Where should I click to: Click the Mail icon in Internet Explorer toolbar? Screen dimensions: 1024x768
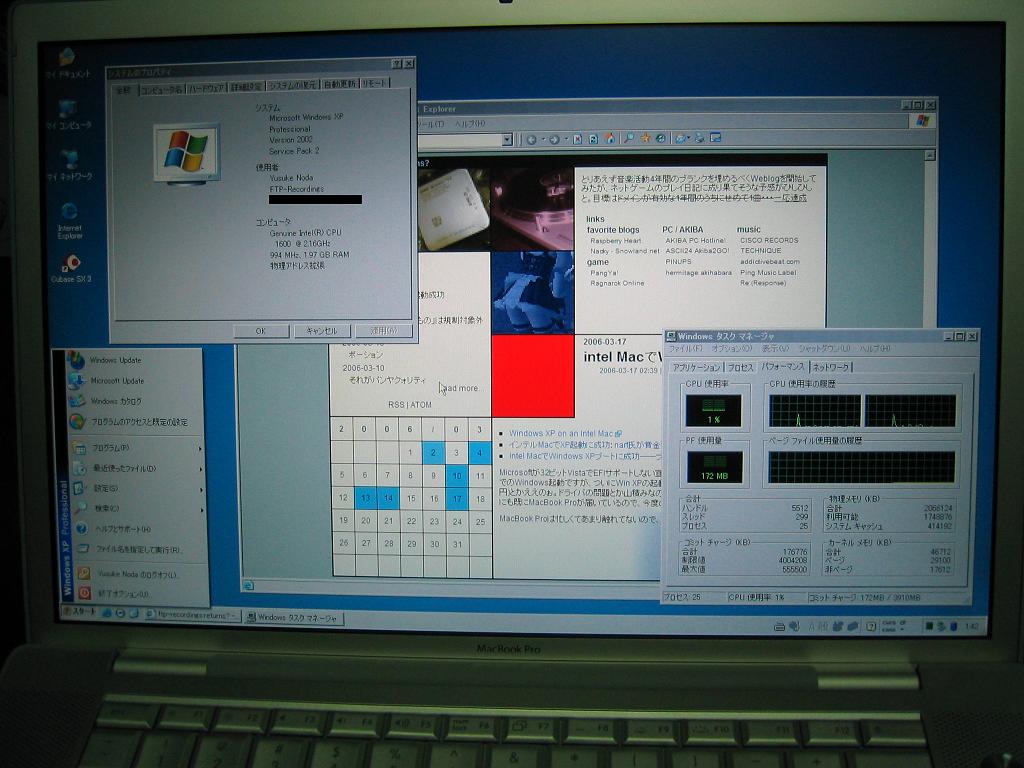[680, 138]
